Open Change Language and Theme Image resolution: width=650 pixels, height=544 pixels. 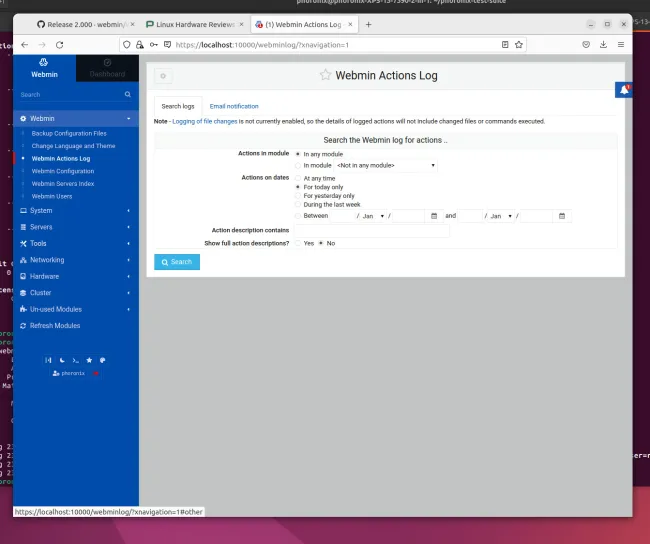tap(73, 146)
